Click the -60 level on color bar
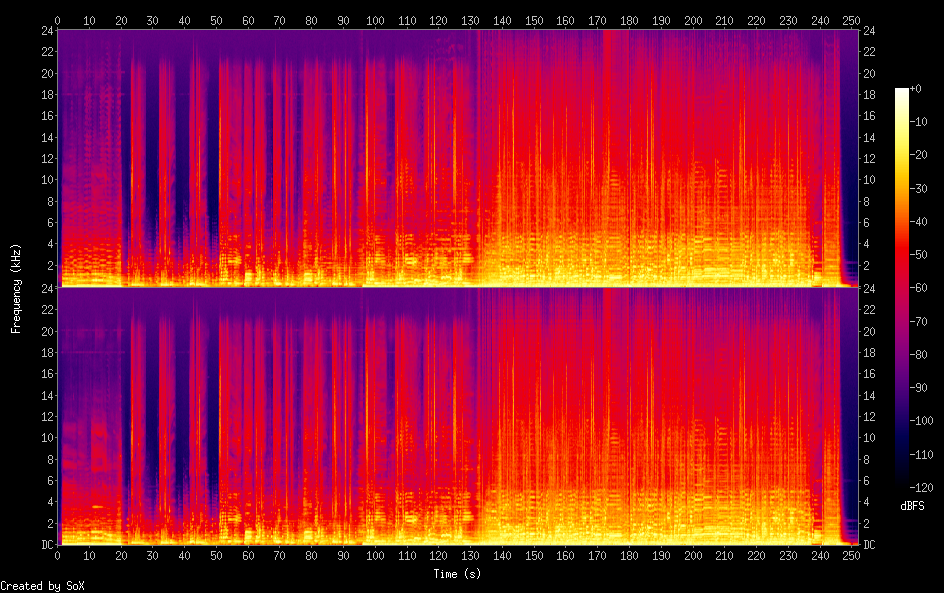 (x=918, y=288)
